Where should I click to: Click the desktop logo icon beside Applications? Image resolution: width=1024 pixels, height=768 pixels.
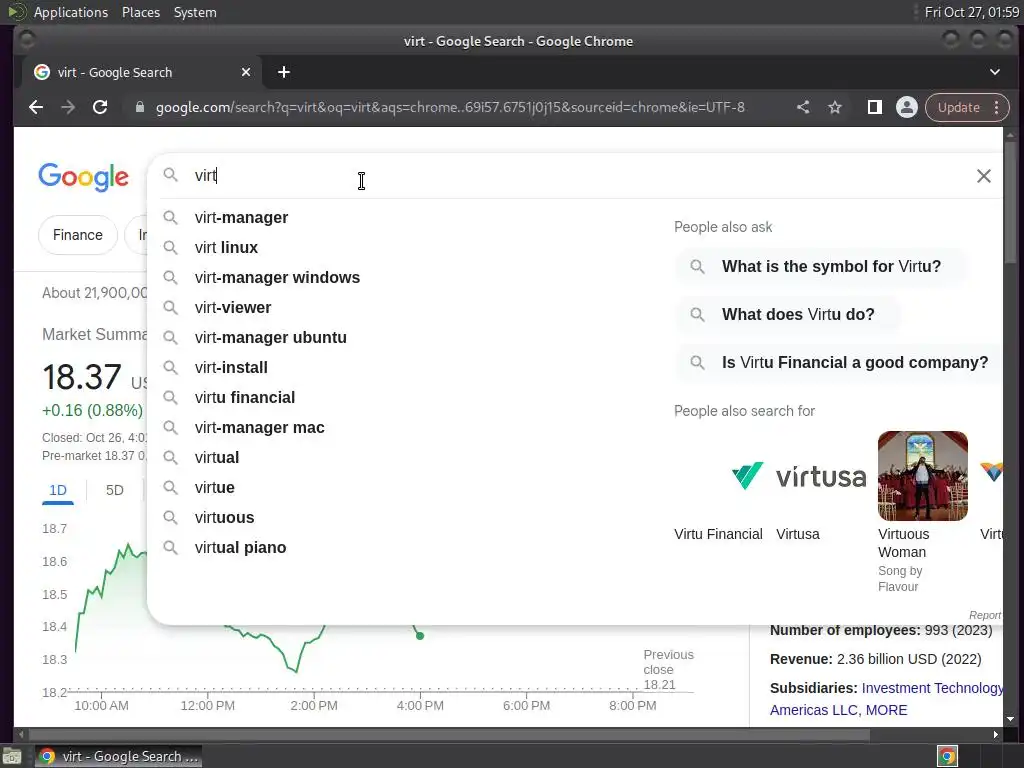(x=17, y=12)
